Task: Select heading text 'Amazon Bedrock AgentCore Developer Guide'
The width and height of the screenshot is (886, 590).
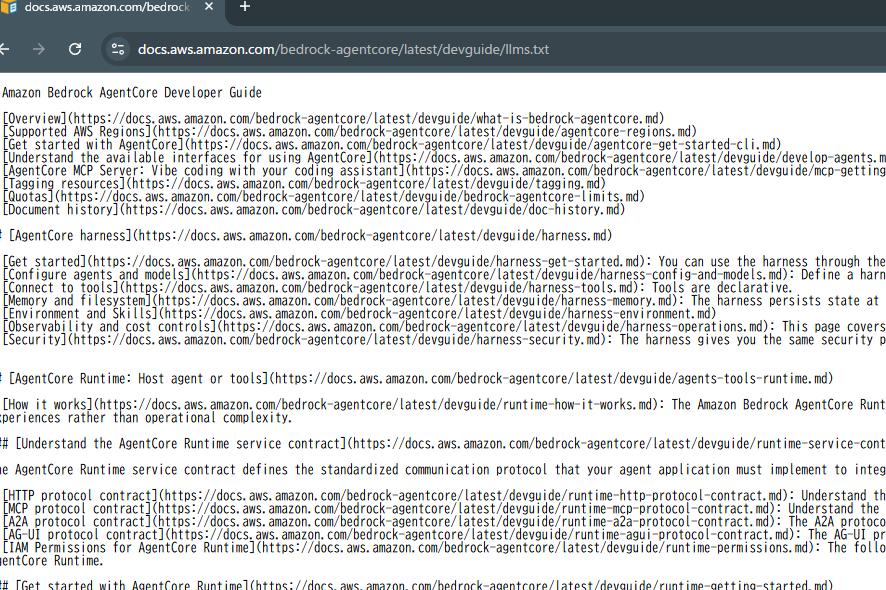Action: coord(132,93)
